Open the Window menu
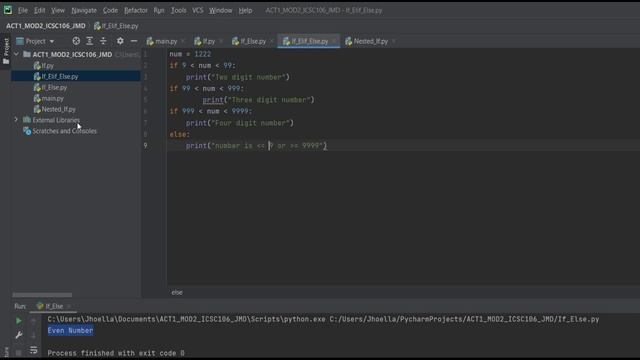This screenshot has height=360, width=640. point(220,10)
